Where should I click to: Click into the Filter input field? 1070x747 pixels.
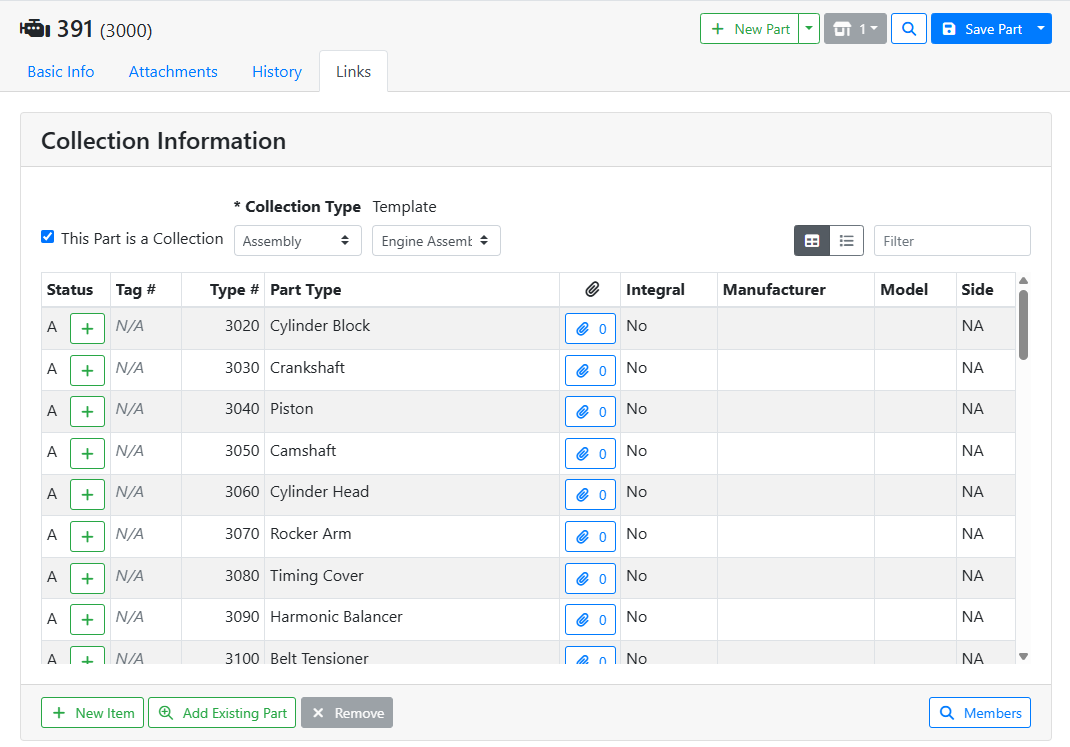952,241
